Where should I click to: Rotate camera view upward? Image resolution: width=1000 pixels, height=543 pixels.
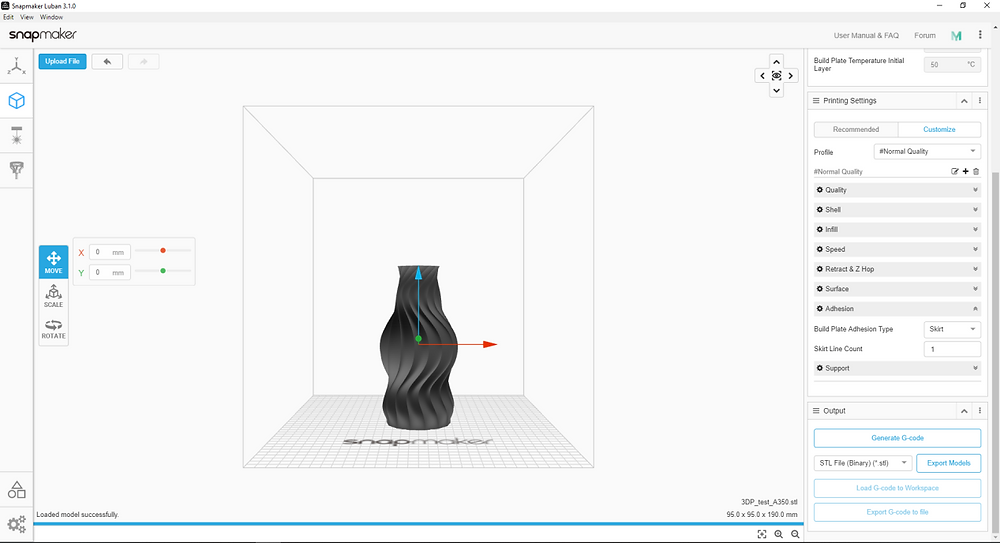[776, 62]
